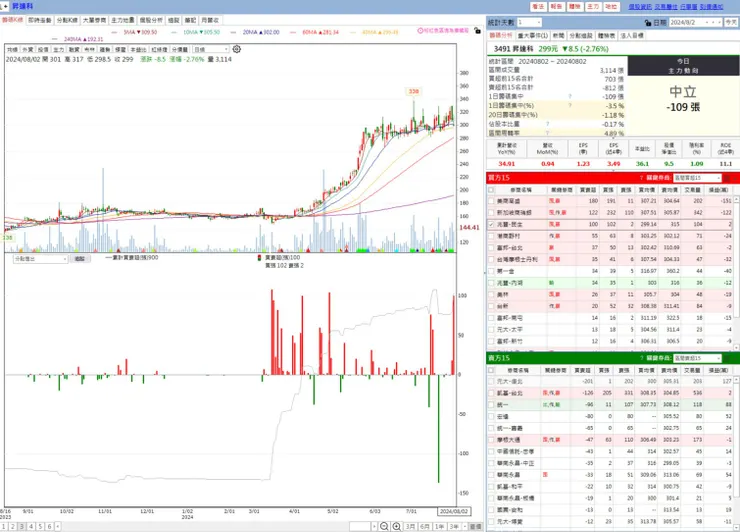This screenshot has width=740, height=532.
Task: Open 新聞 tab in right panel
Action: [x=558, y=35]
